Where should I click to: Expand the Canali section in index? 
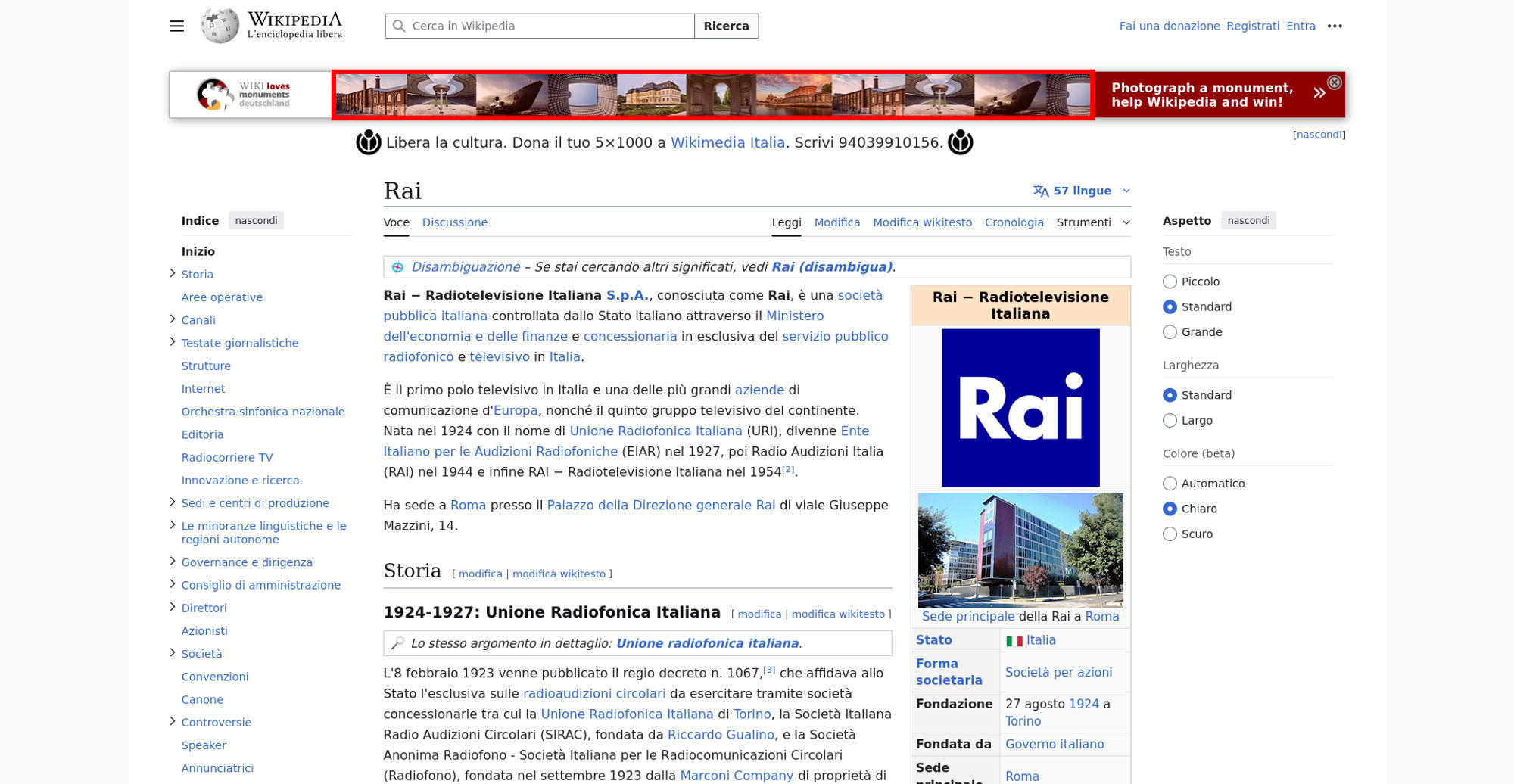(x=173, y=319)
